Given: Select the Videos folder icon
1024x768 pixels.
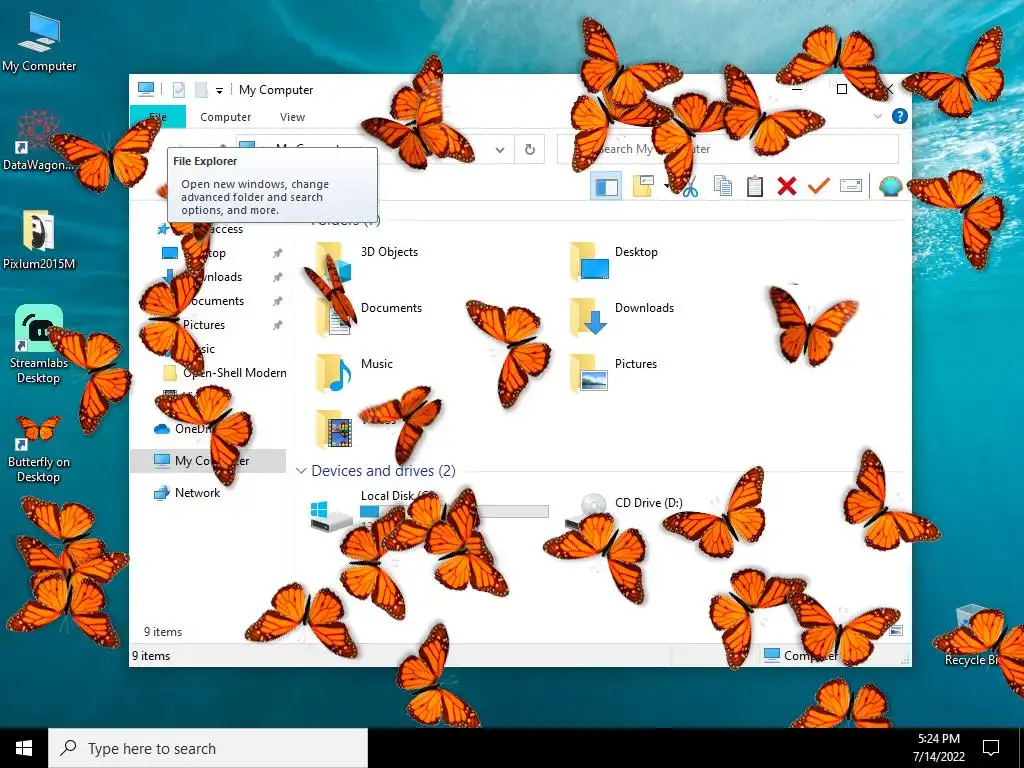Looking at the screenshot, I should 334,429.
